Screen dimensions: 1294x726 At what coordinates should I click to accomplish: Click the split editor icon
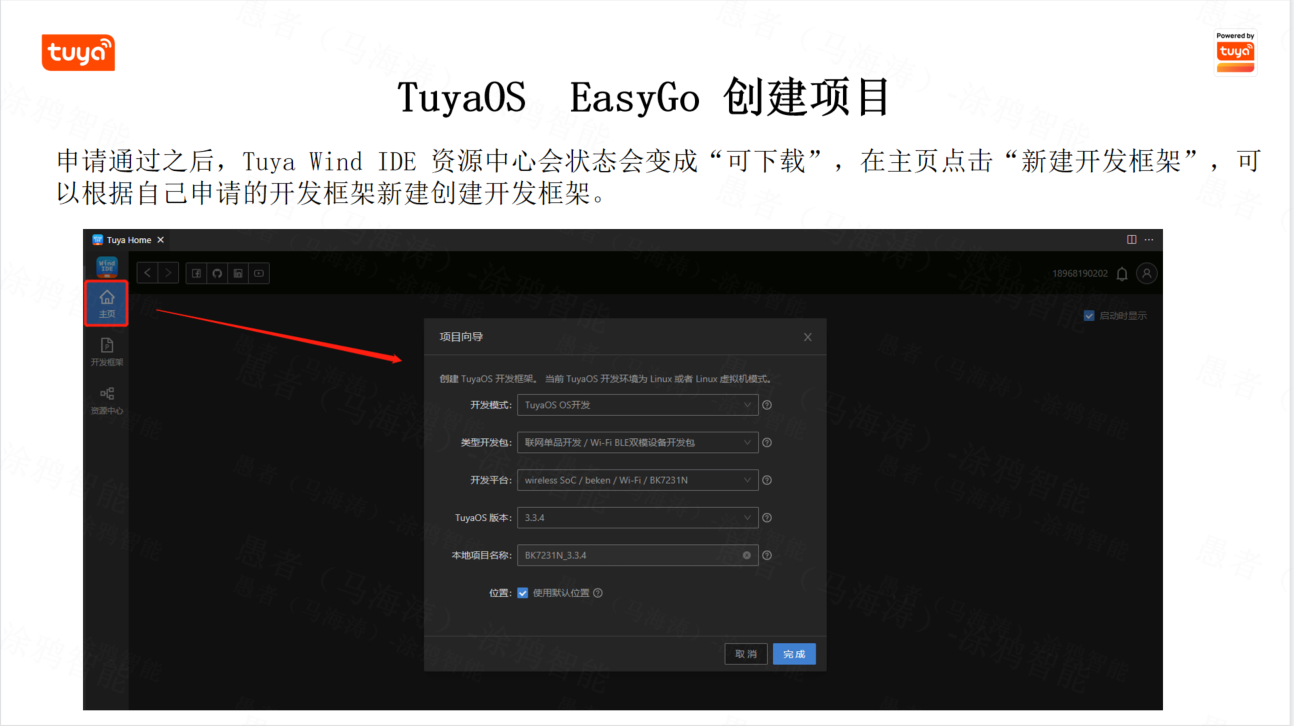pyautogui.click(x=1132, y=240)
